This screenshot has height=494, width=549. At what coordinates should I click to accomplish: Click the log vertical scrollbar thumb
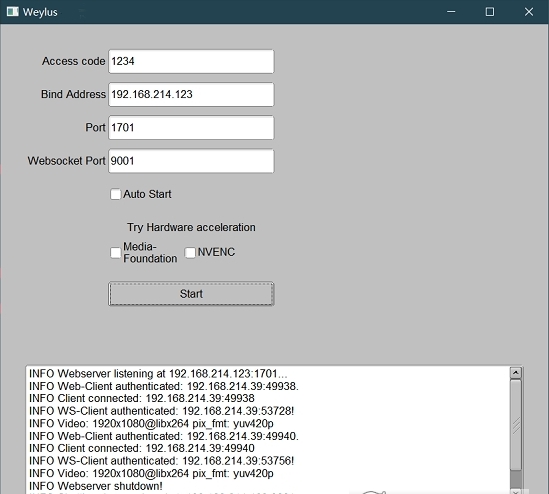click(x=515, y=425)
